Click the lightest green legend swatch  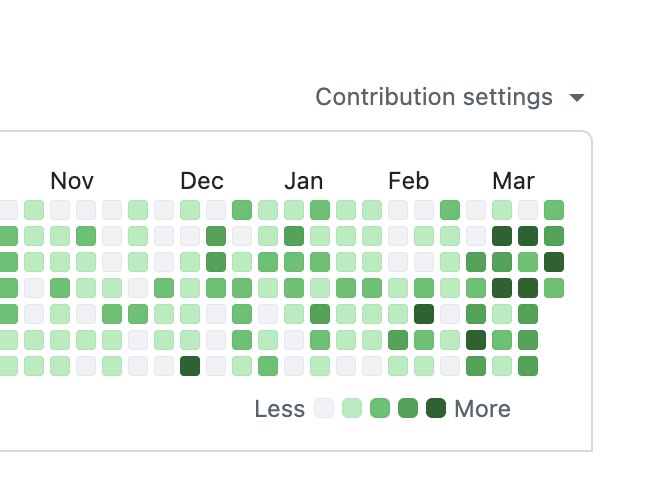coord(352,408)
